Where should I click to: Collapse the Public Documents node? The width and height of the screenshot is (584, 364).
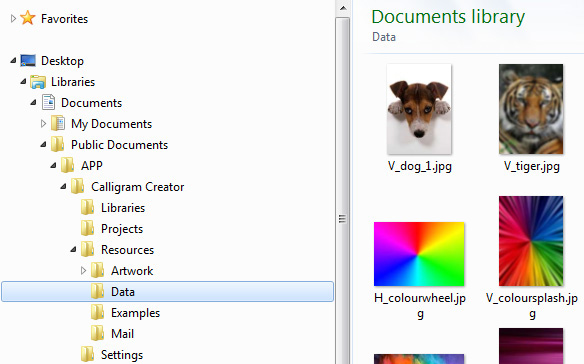coord(43,145)
